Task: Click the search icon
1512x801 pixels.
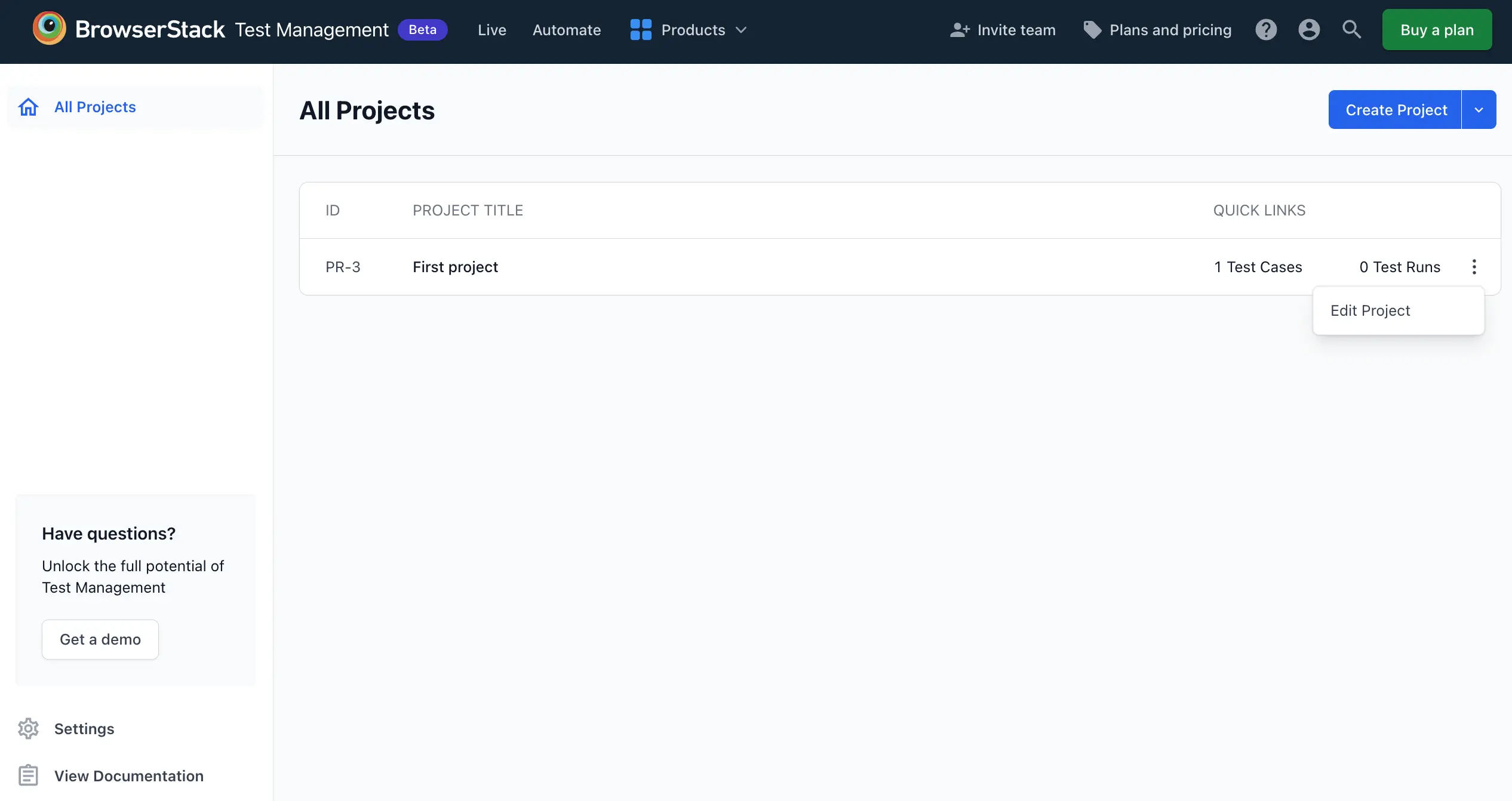Action: click(x=1351, y=29)
